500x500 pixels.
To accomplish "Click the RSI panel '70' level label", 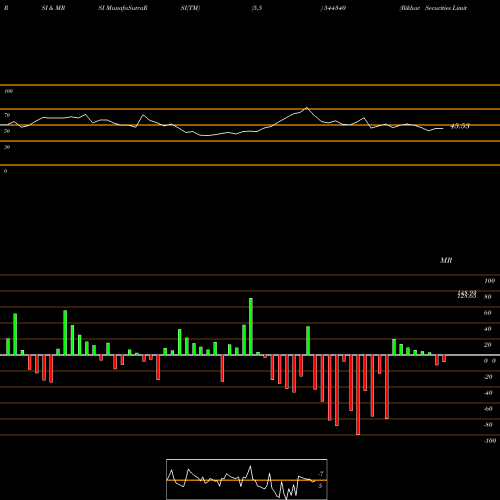I will pos(7,115).
